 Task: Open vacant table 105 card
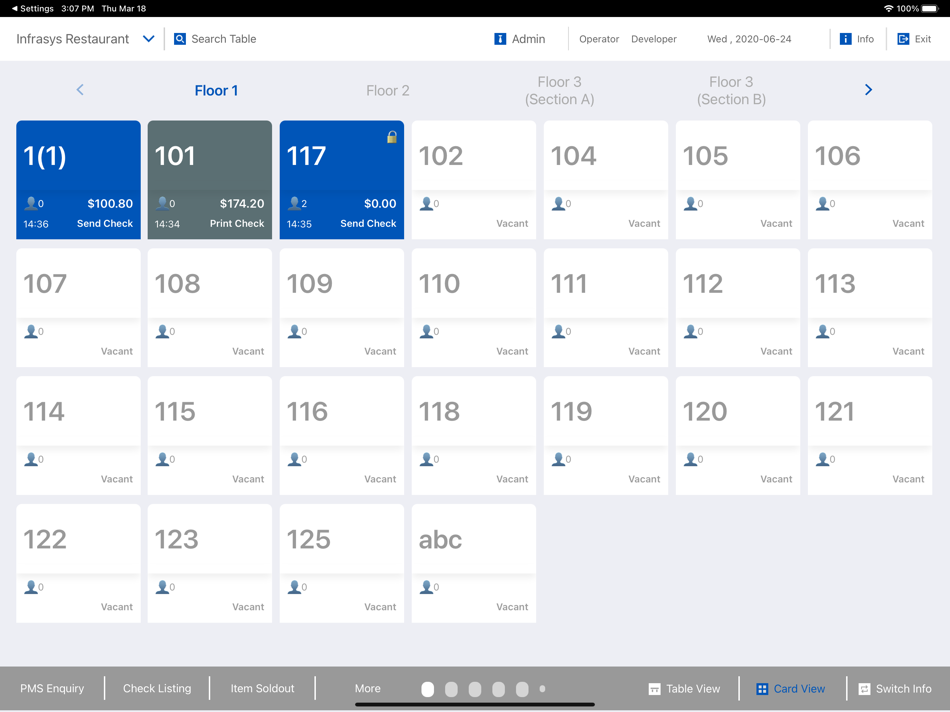coord(738,180)
